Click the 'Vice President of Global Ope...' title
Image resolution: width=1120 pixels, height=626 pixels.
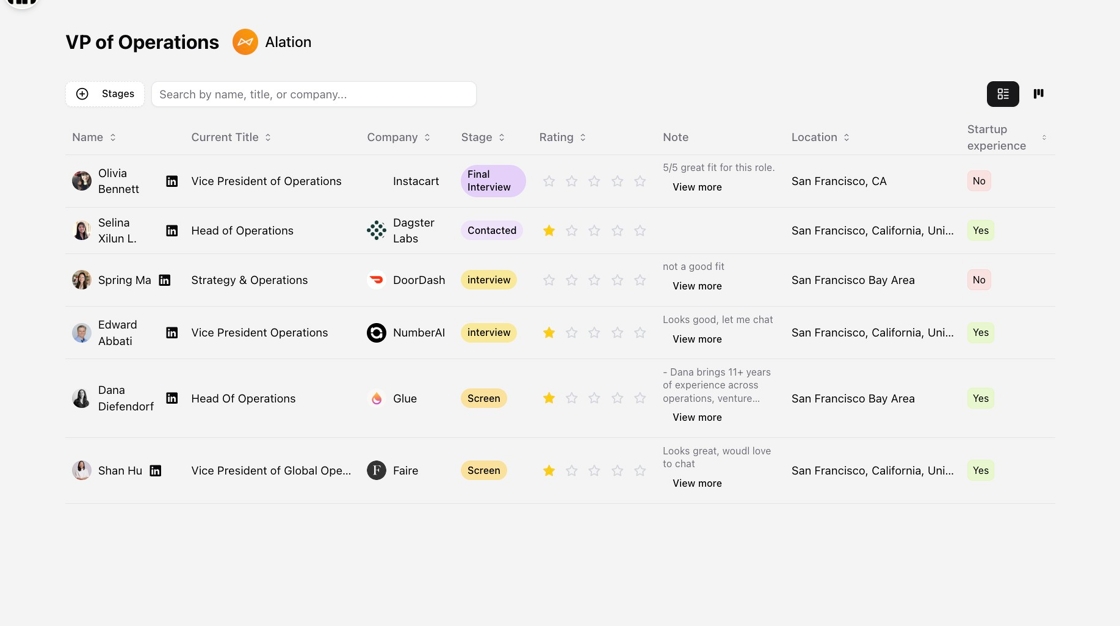[271, 470]
